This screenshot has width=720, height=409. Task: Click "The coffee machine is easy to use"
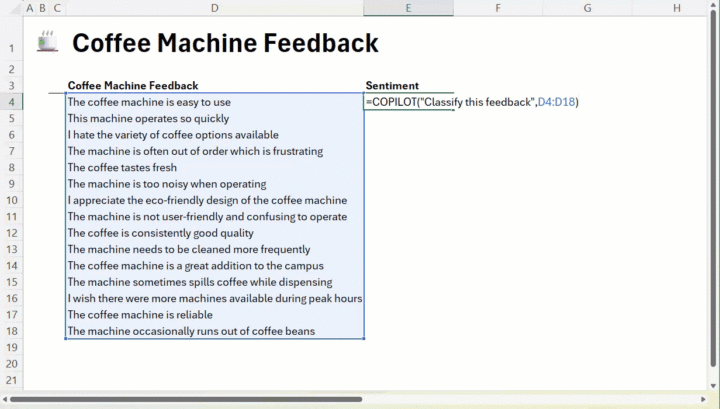coord(149,102)
